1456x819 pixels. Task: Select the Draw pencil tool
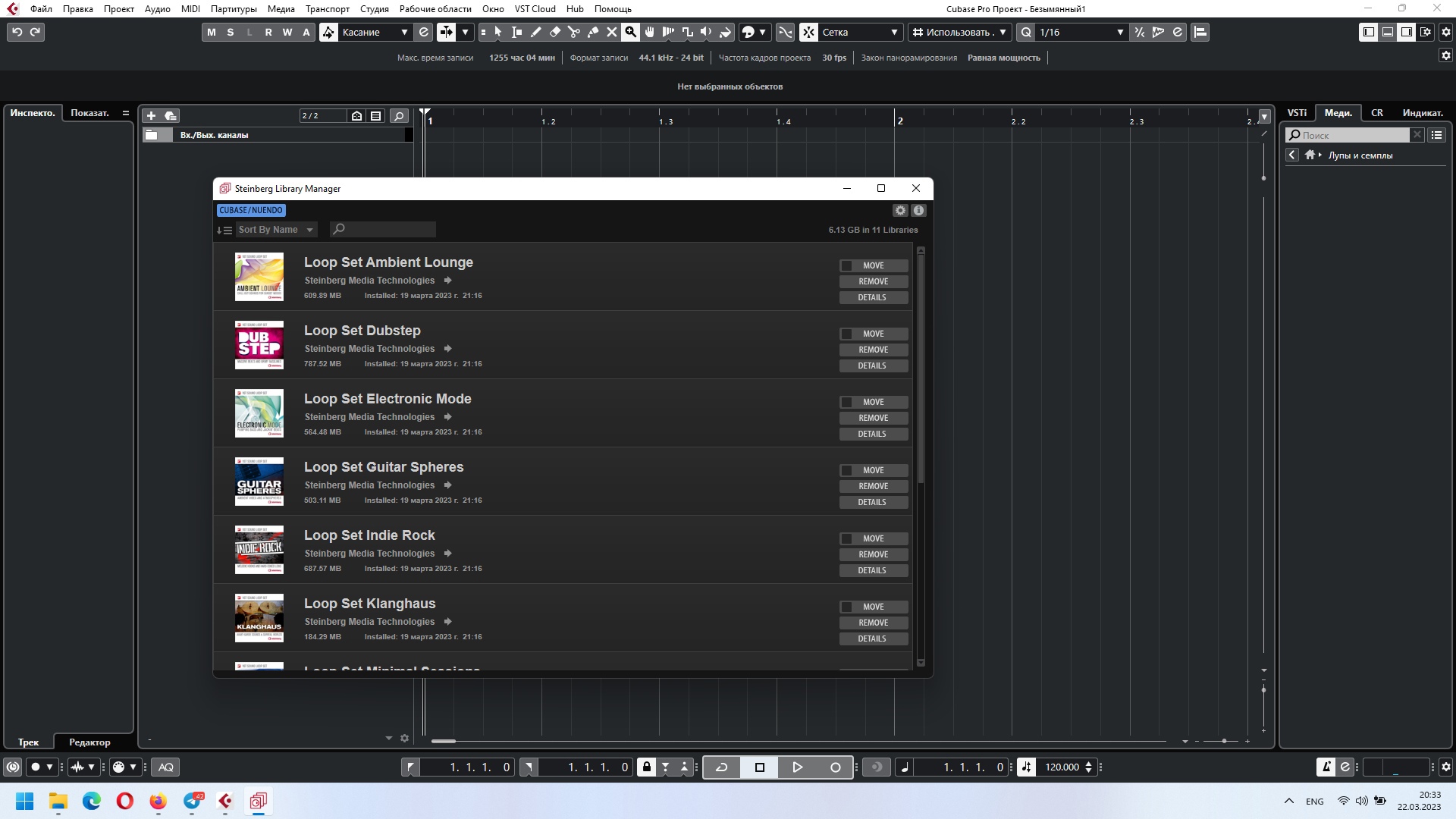click(536, 32)
